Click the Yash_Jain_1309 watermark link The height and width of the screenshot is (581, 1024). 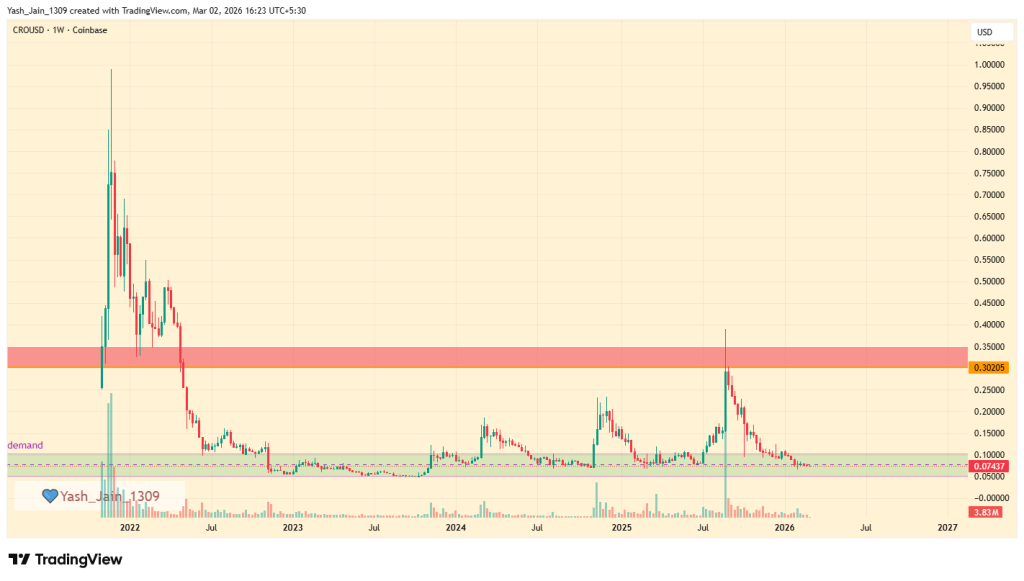pyautogui.click(x=110, y=493)
